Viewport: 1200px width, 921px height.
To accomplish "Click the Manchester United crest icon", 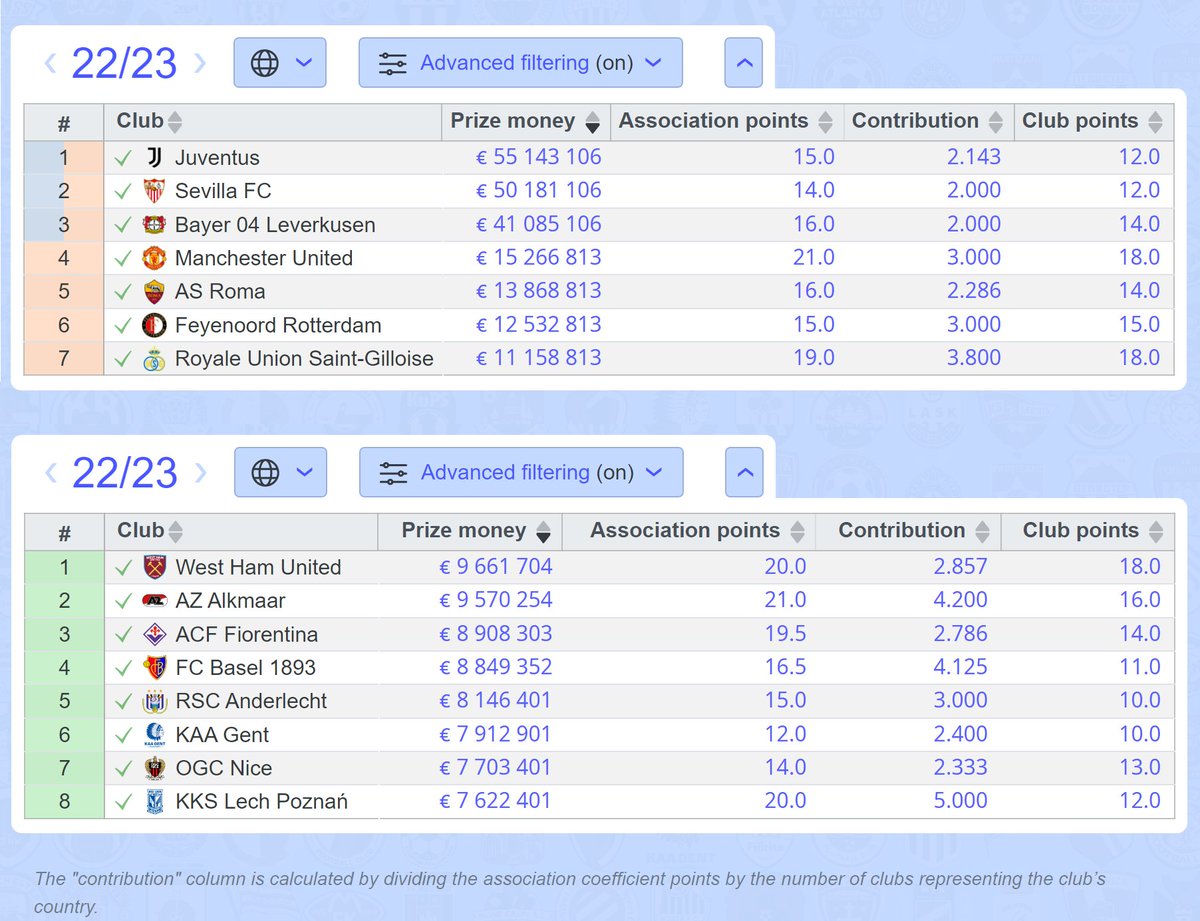I will [154, 258].
